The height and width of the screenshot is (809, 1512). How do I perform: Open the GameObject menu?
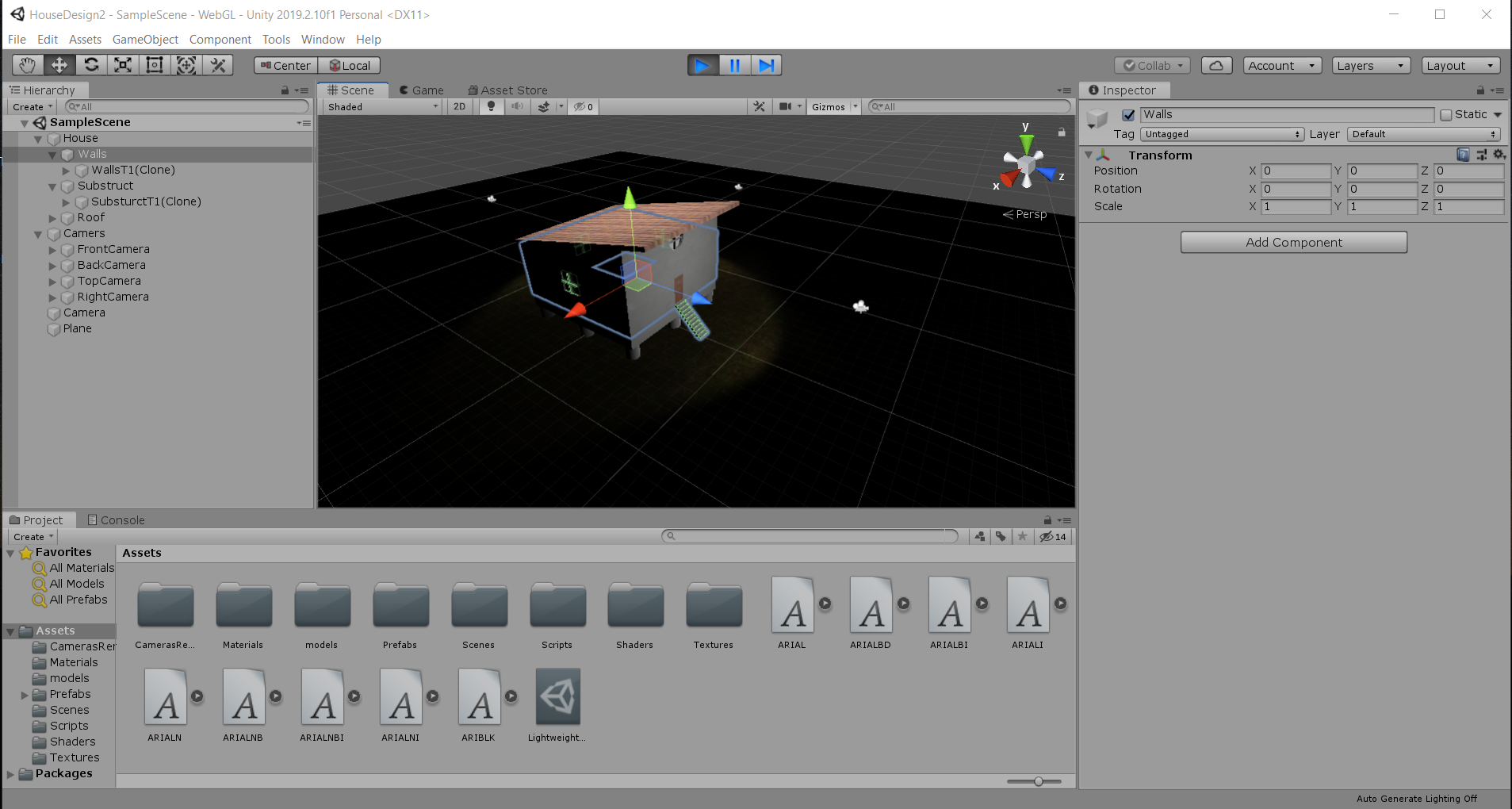coord(145,40)
